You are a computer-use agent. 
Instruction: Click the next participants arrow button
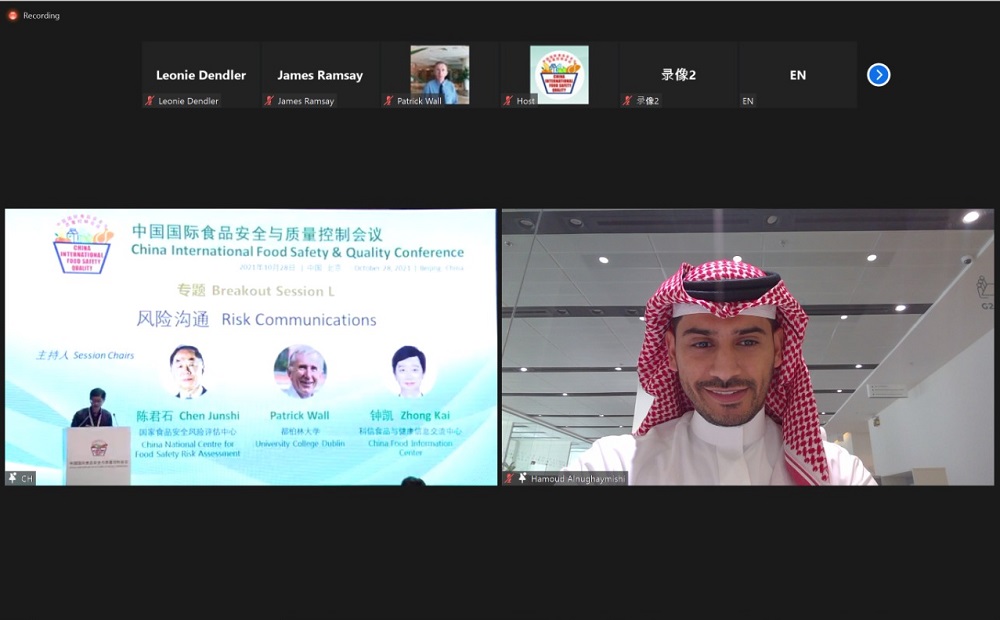878,75
